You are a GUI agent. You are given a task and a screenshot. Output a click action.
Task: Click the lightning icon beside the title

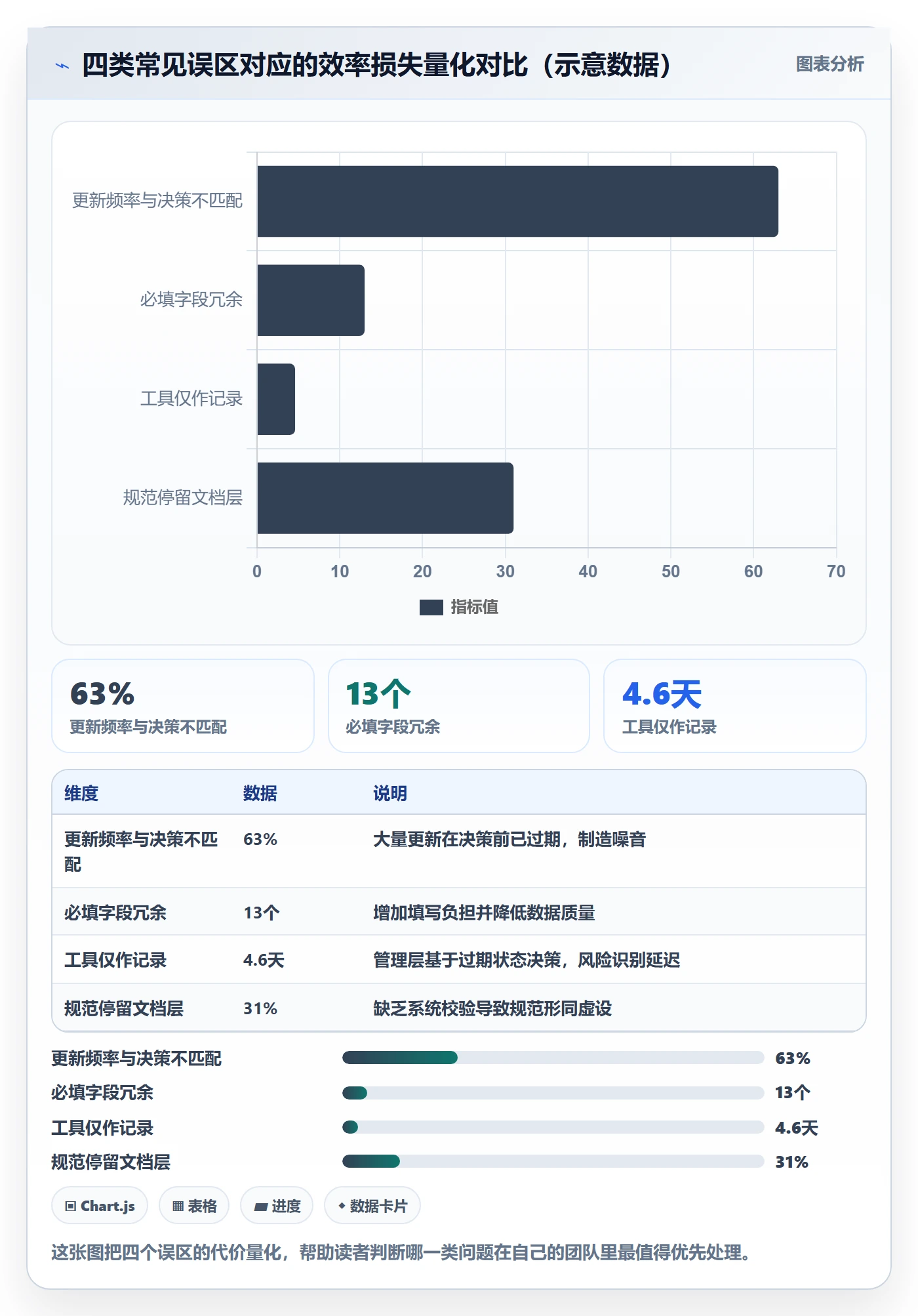coord(62,66)
